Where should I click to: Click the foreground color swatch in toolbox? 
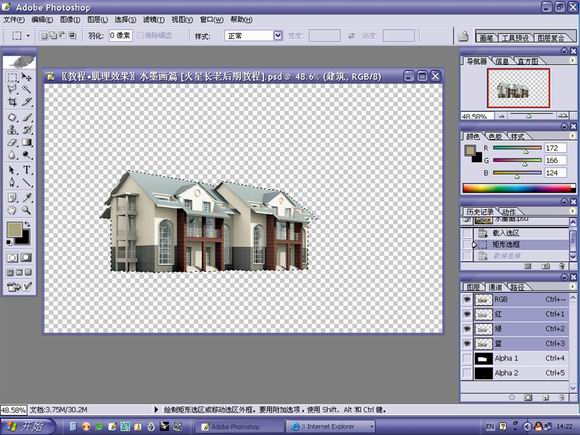(x=15, y=229)
